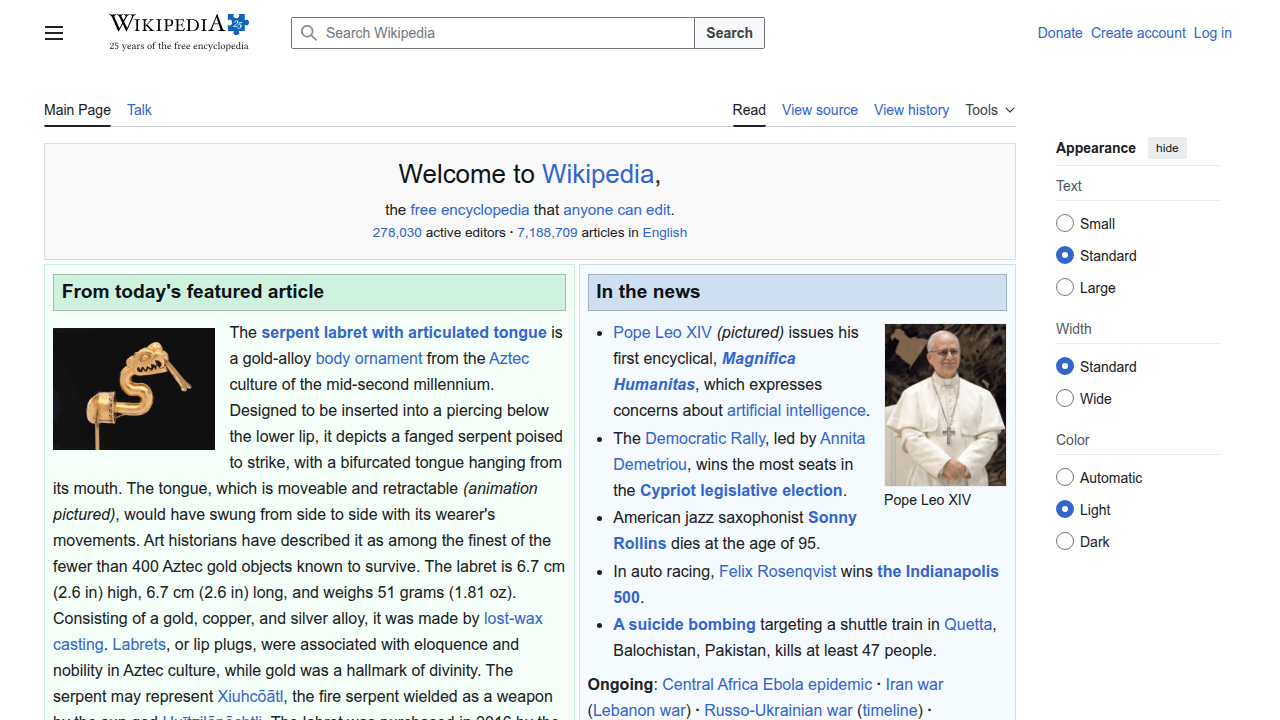Select Automatic color mode

tap(1065, 477)
